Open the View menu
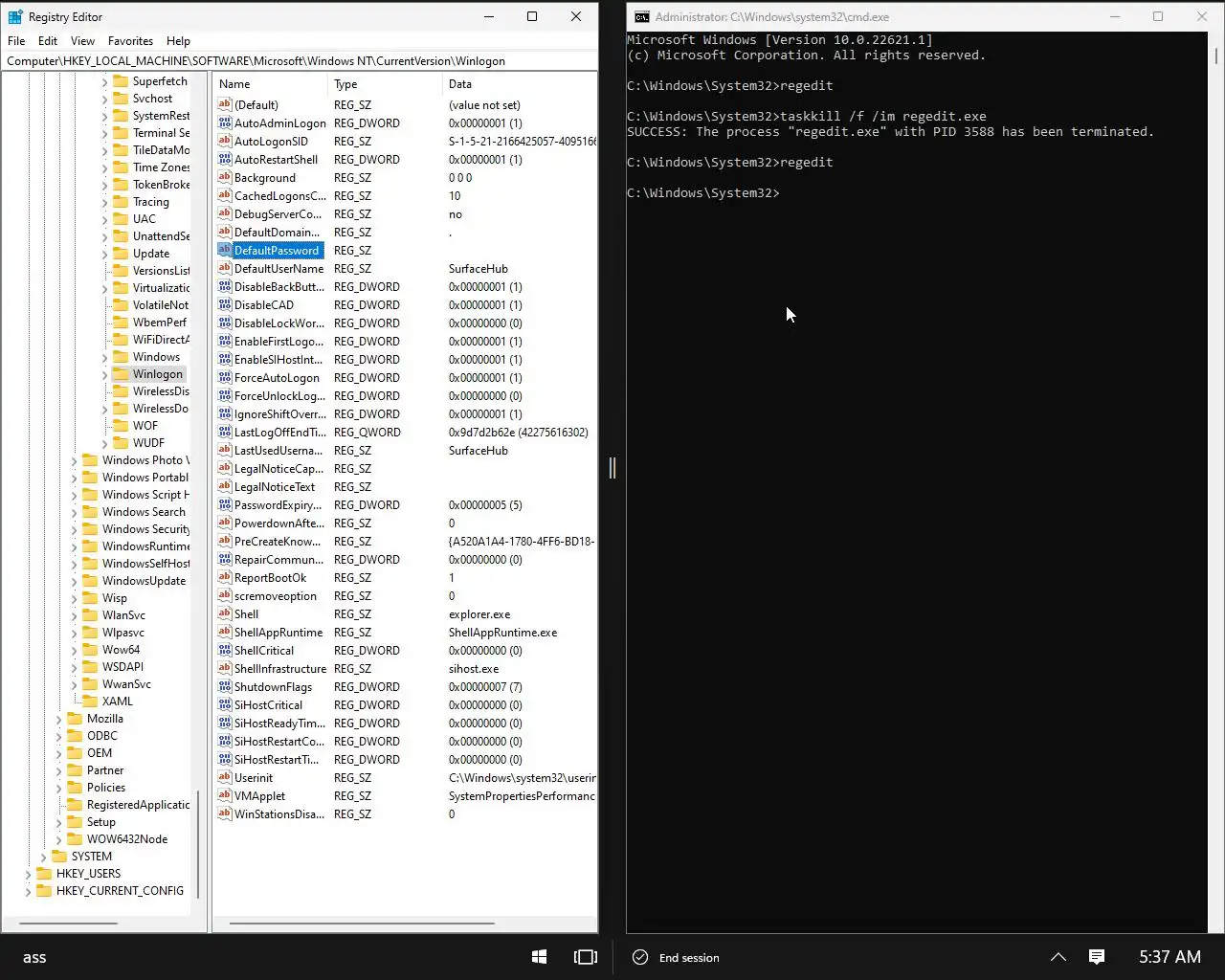This screenshot has width=1225, height=980. (83, 41)
